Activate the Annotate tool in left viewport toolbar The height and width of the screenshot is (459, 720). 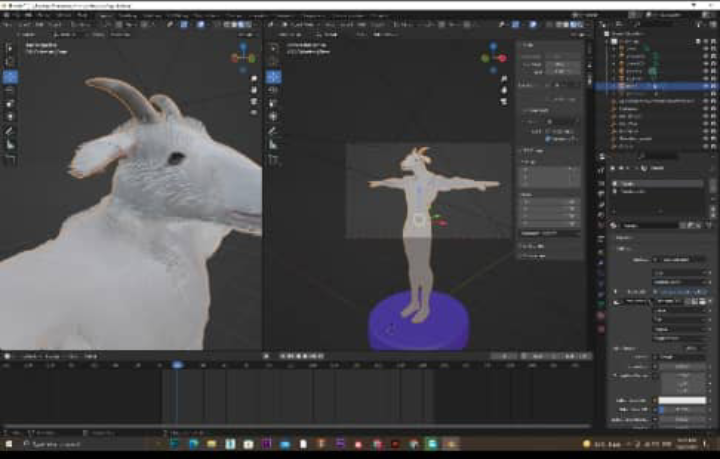pos(10,130)
